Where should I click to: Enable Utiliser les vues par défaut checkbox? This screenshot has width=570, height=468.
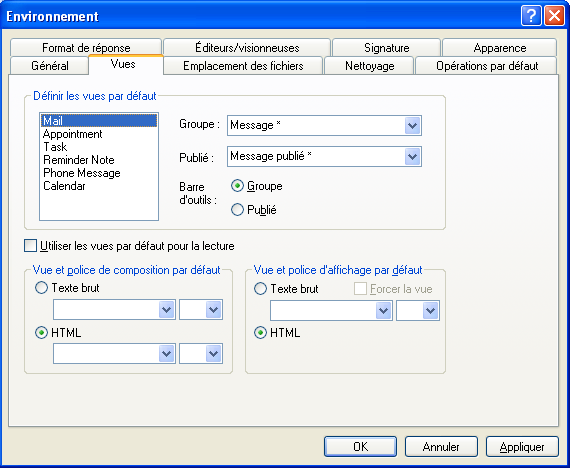pyautogui.click(x=31, y=246)
